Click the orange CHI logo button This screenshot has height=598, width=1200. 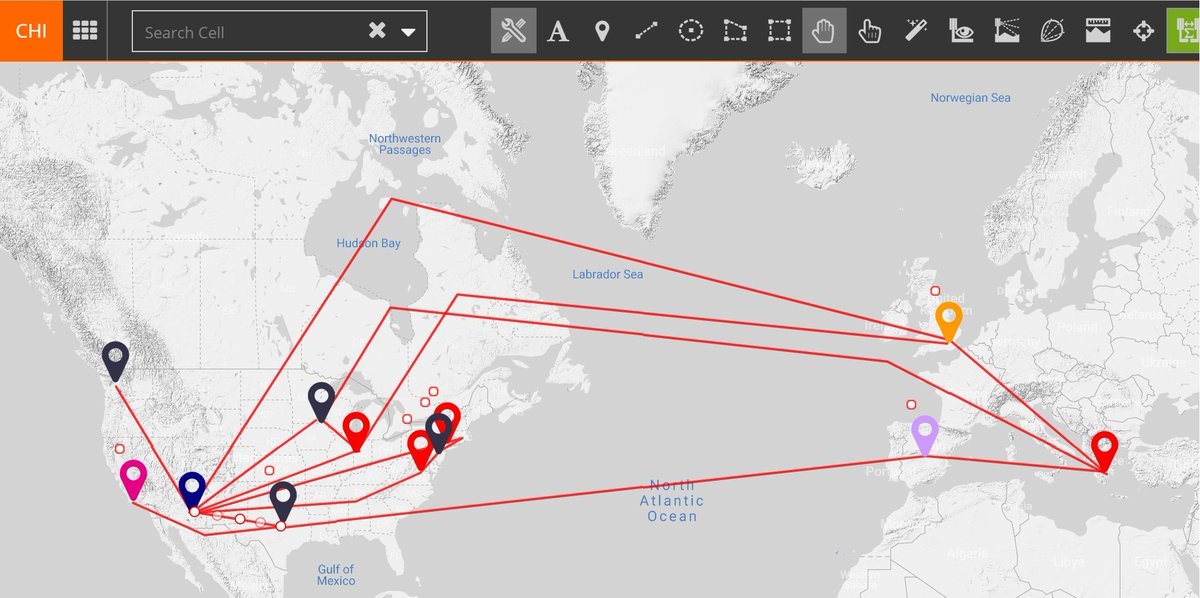pyautogui.click(x=31, y=31)
